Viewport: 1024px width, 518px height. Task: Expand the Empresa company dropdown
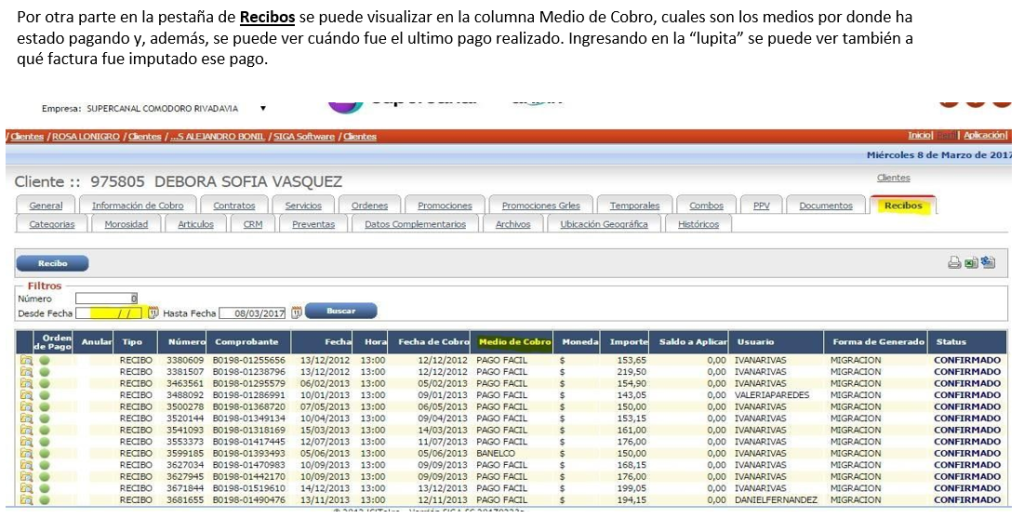click(x=263, y=108)
